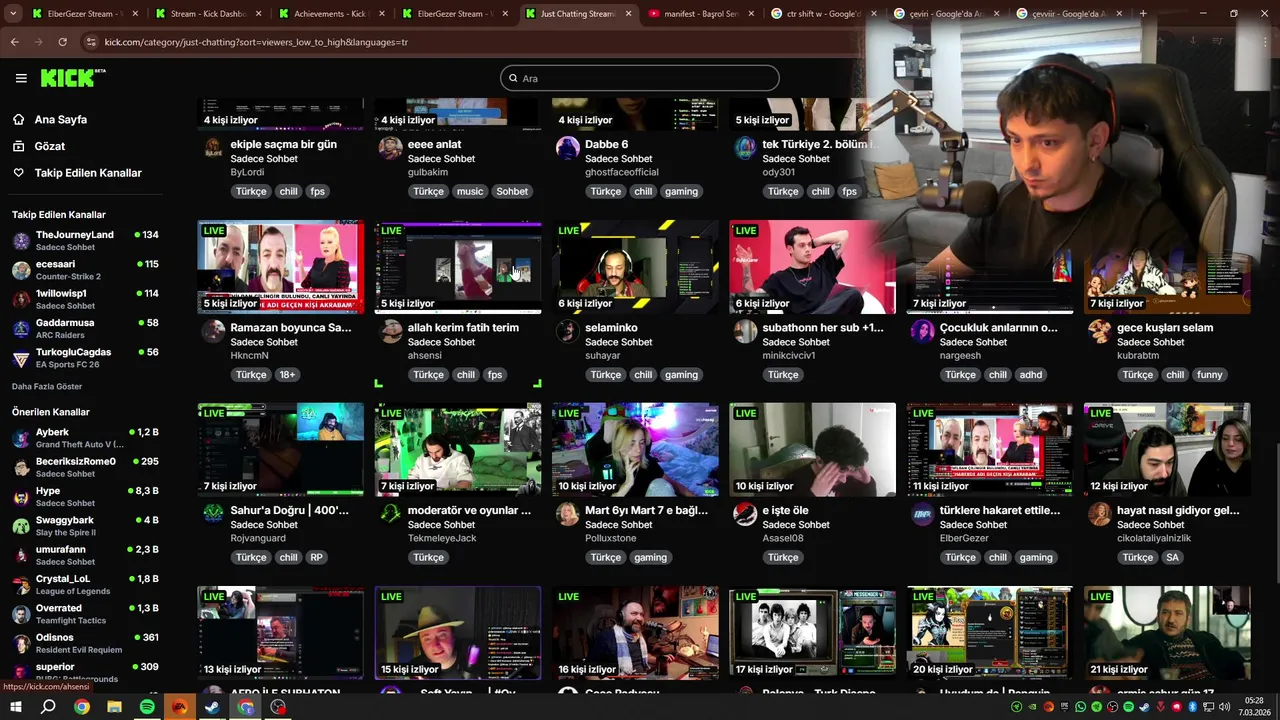Click Ayberk channel avatar in sidebar
The width and height of the screenshot is (1280, 720).
tap(21, 438)
